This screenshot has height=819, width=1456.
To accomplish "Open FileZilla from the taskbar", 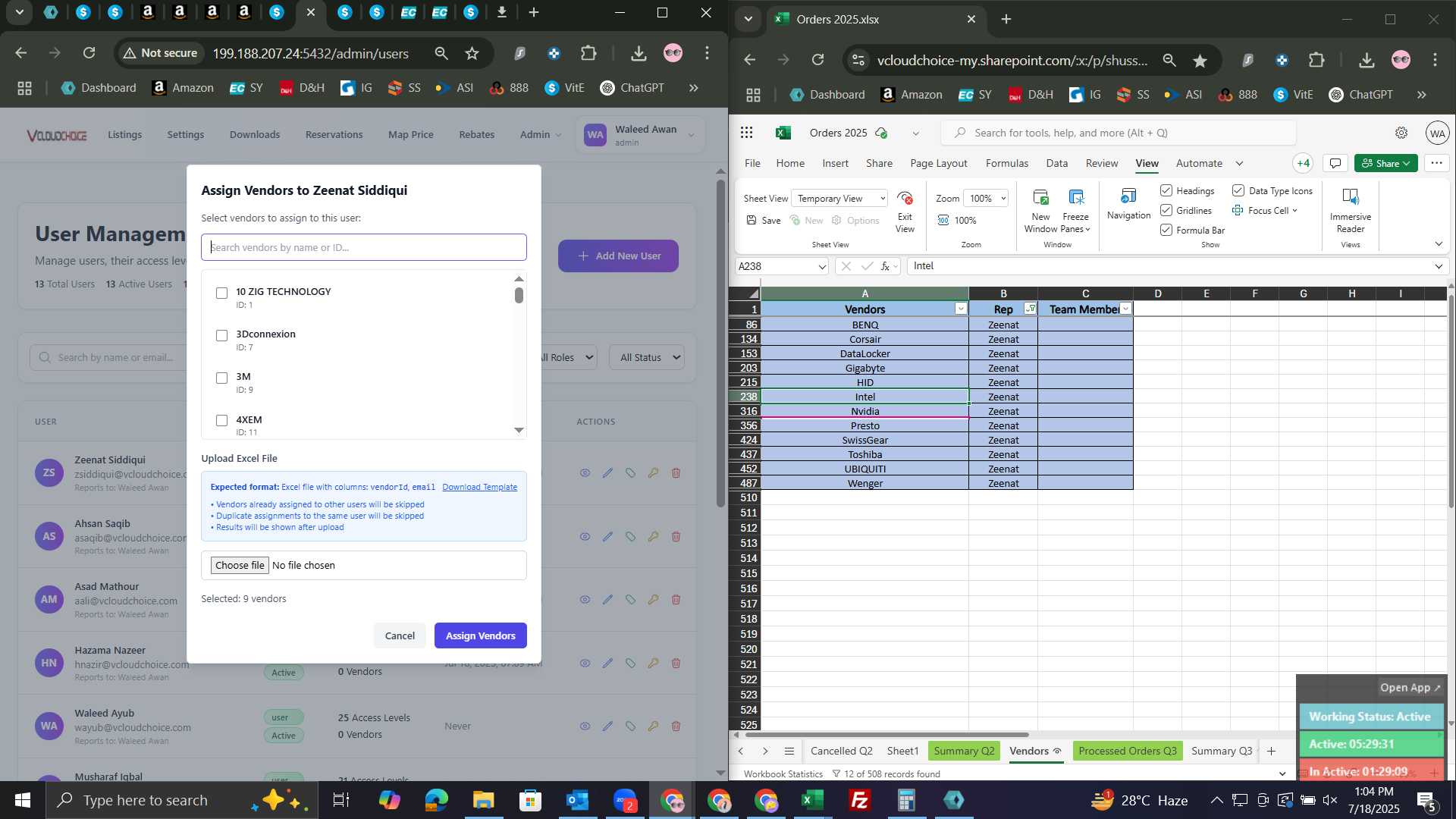I will (860, 800).
